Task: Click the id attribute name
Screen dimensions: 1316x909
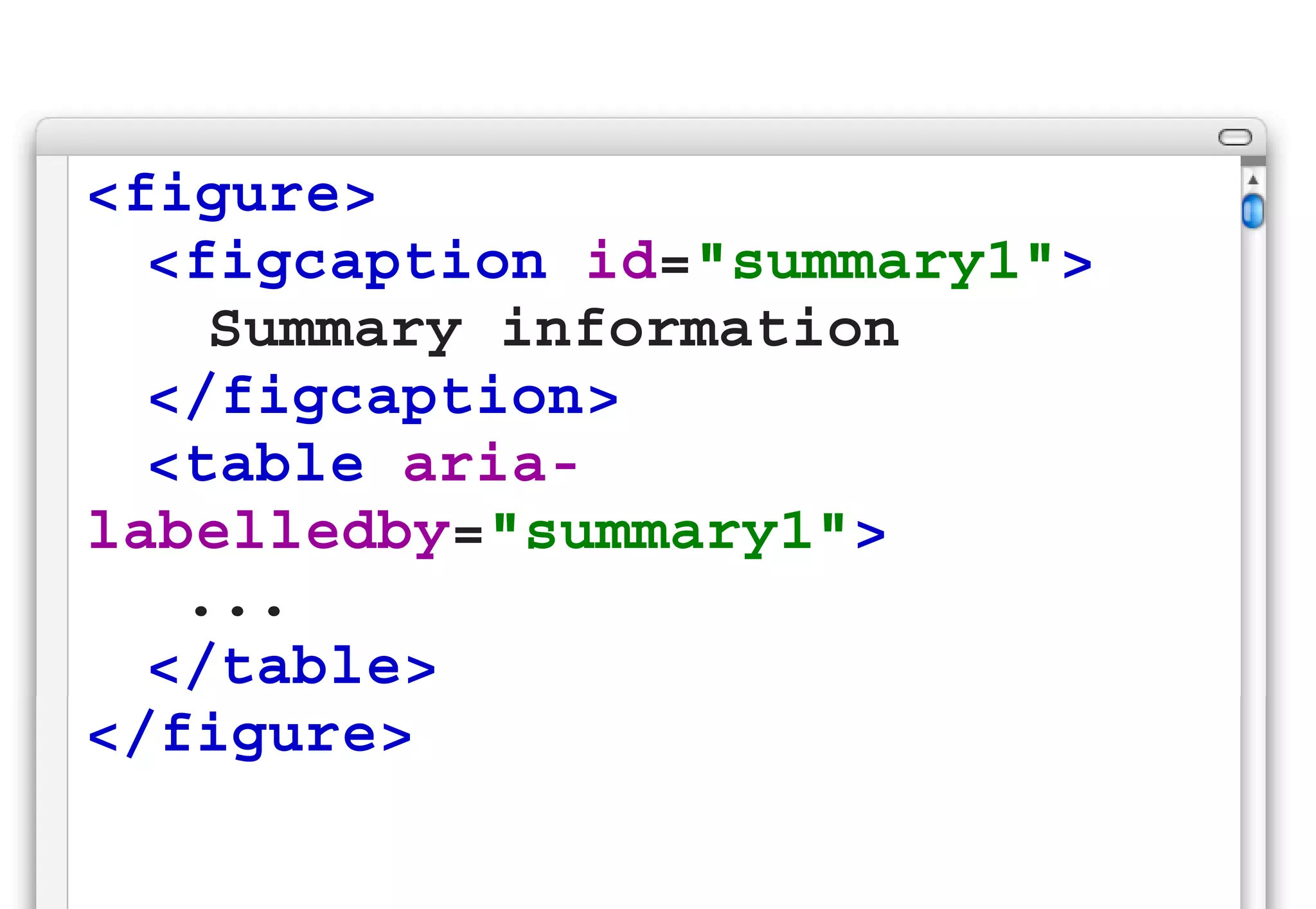Action: 622,260
